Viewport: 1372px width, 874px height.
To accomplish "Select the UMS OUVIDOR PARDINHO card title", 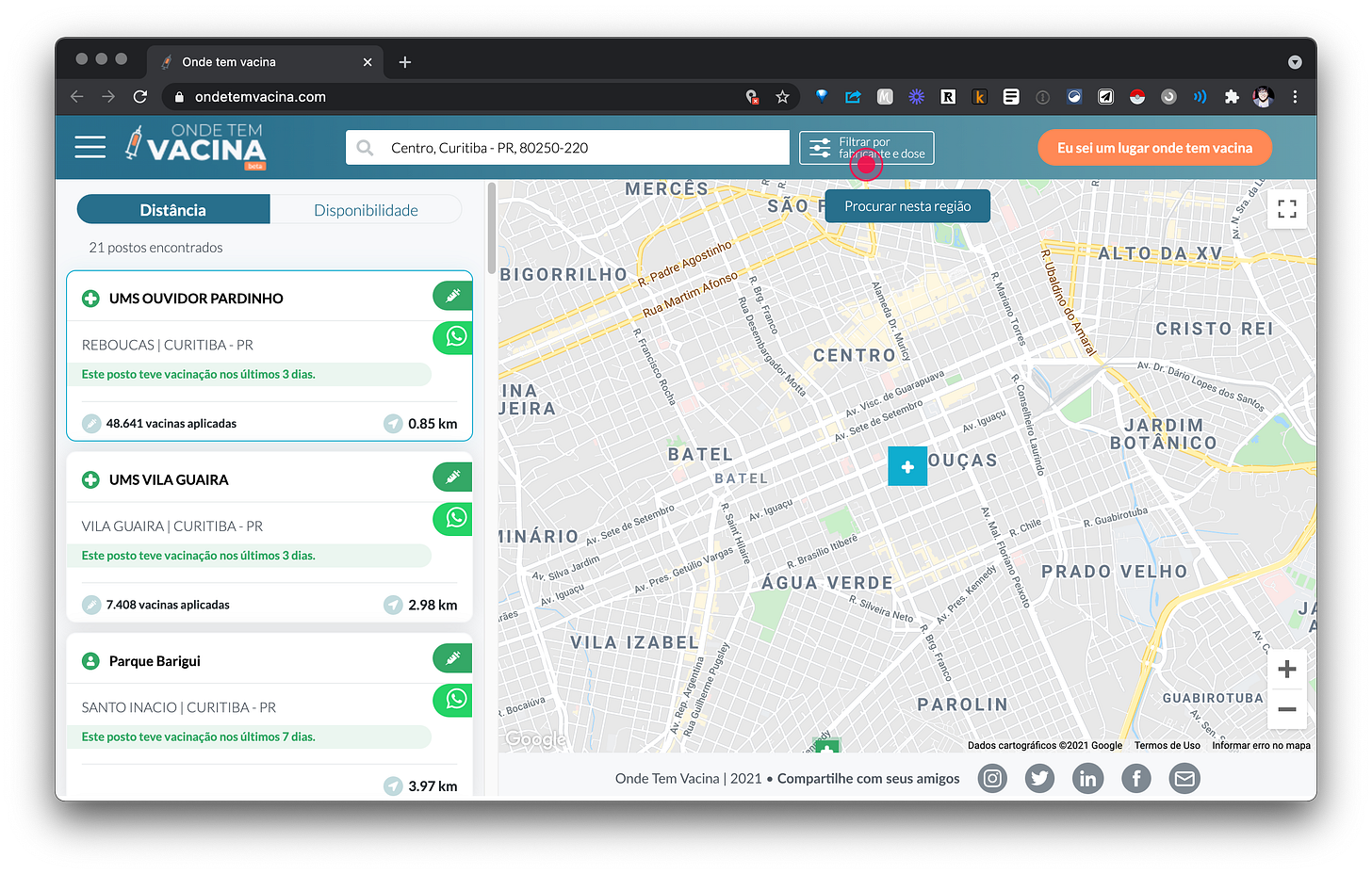I will pyautogui.click(x=196, y=299).
